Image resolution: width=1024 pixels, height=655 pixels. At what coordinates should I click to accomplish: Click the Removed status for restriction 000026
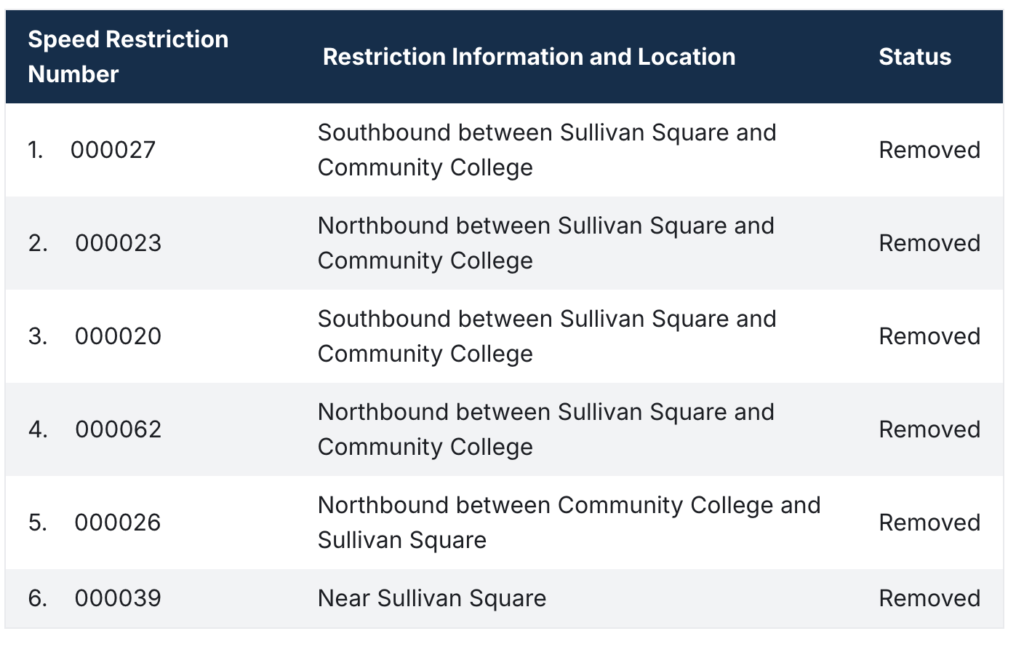(x=929, y=522)
